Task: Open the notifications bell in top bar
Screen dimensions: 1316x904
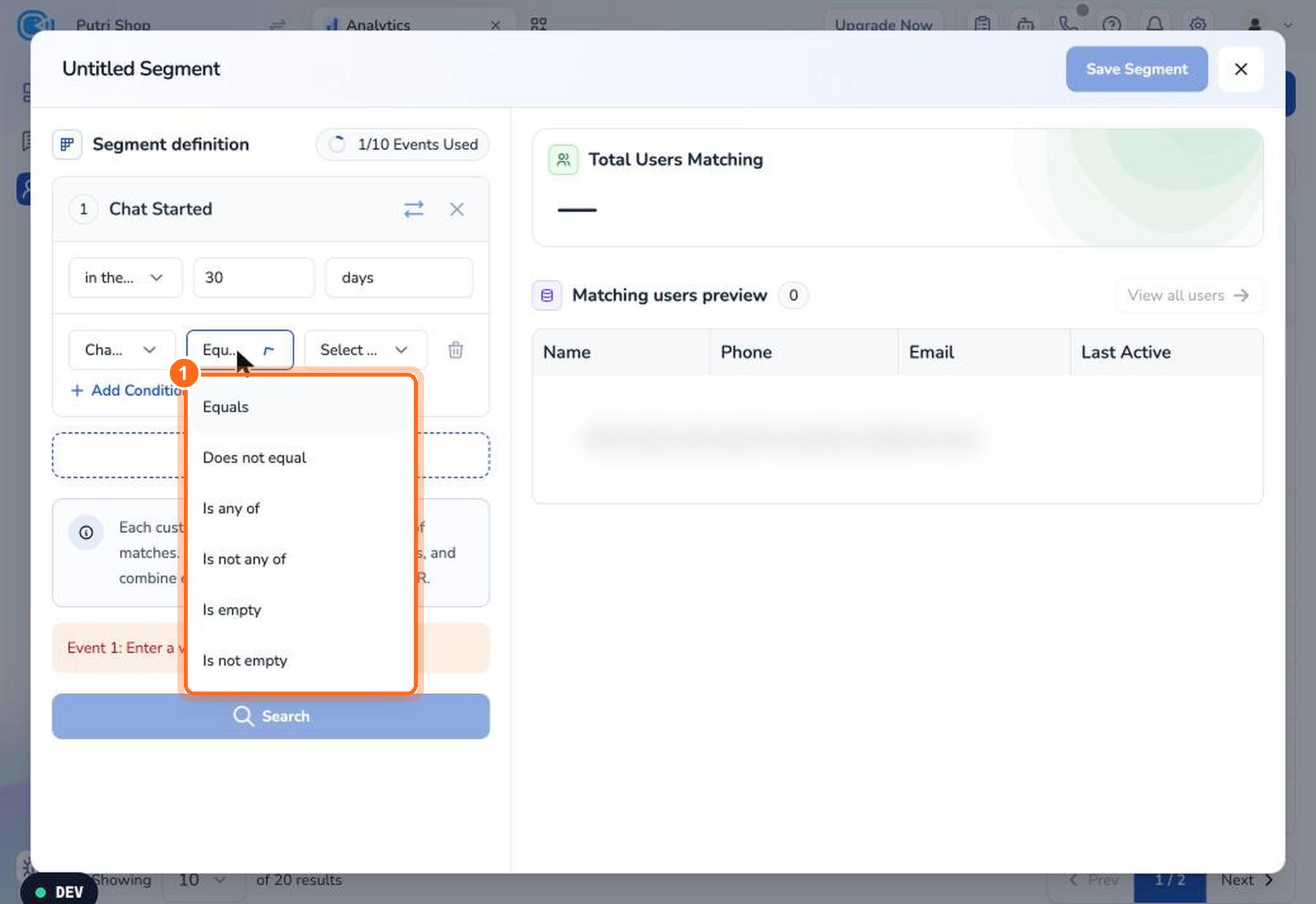Action: (x=1154, y=25)
